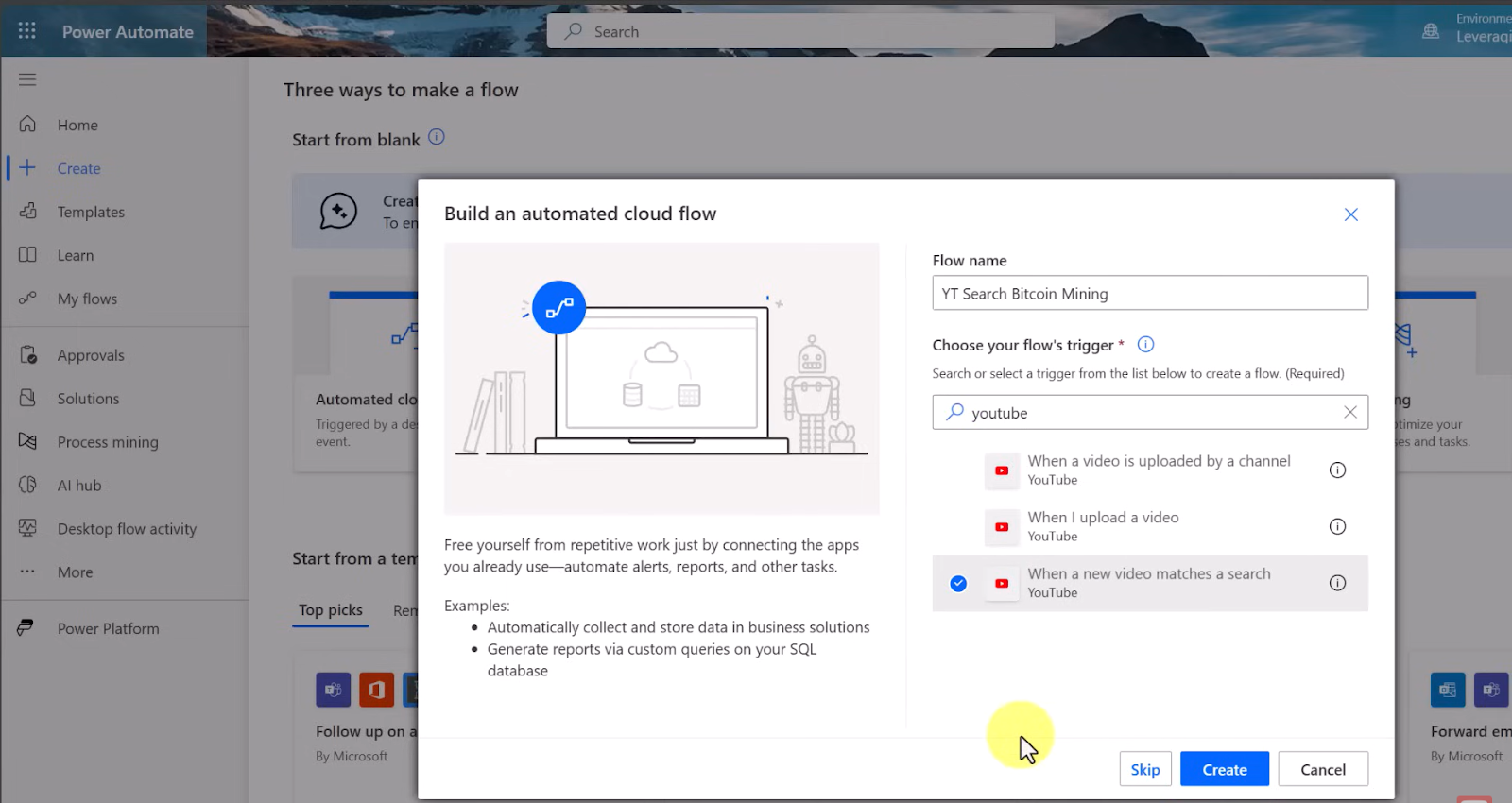This screenshot has width=1512, height=803.
Task: Collapse the left navigation hamburger menu
Action: (x=27, y=79)
